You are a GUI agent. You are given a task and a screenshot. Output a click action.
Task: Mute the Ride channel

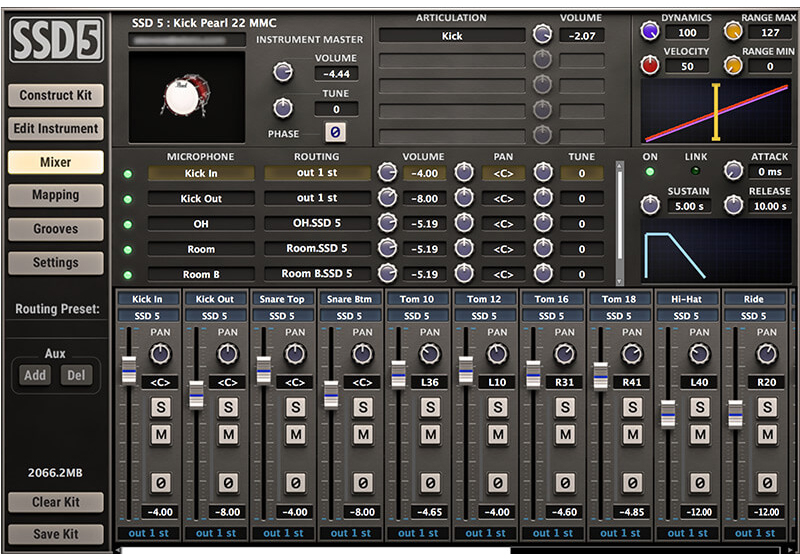767,435
